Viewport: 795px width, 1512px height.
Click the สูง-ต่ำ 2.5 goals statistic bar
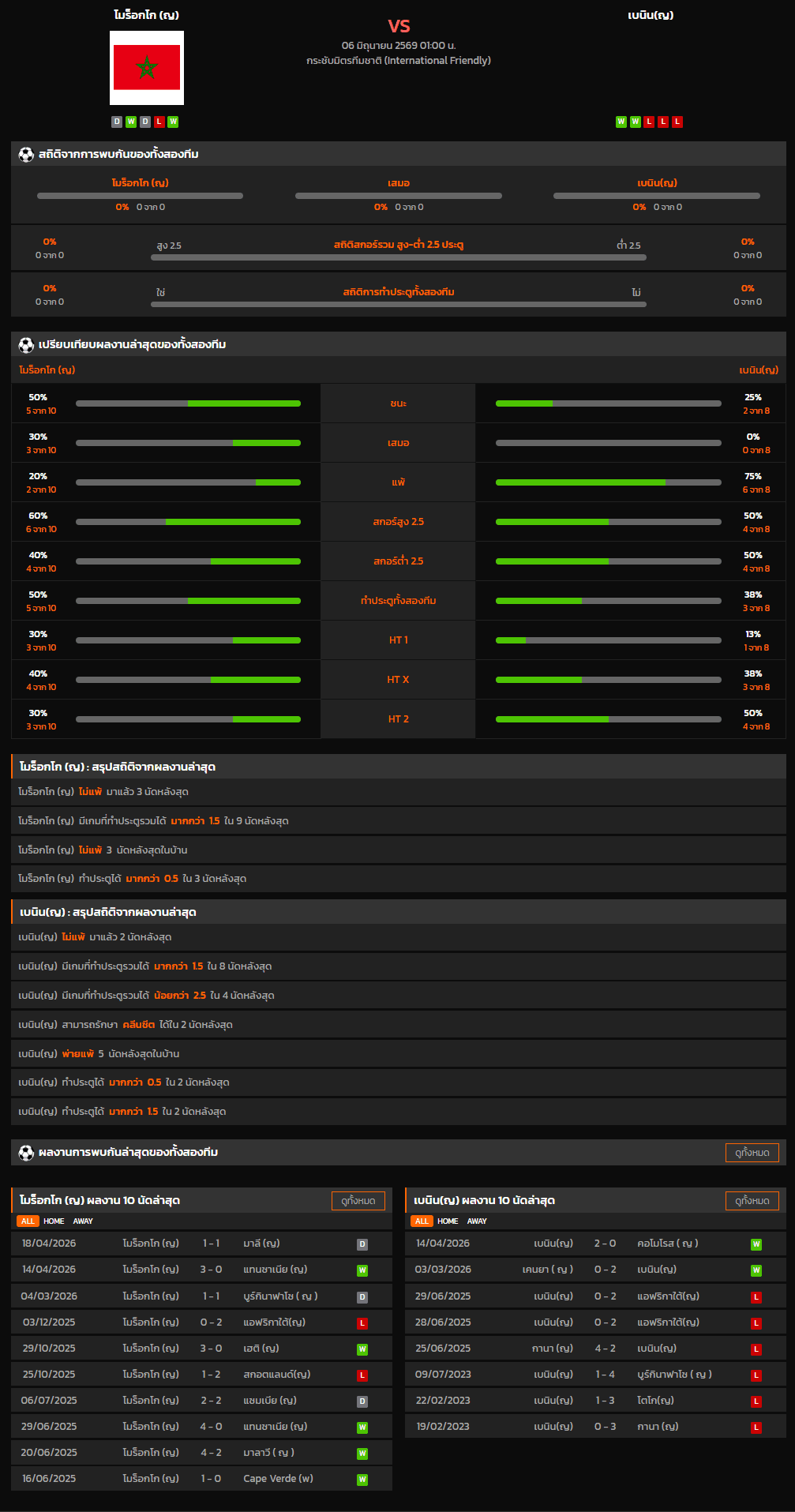(399, 257)
